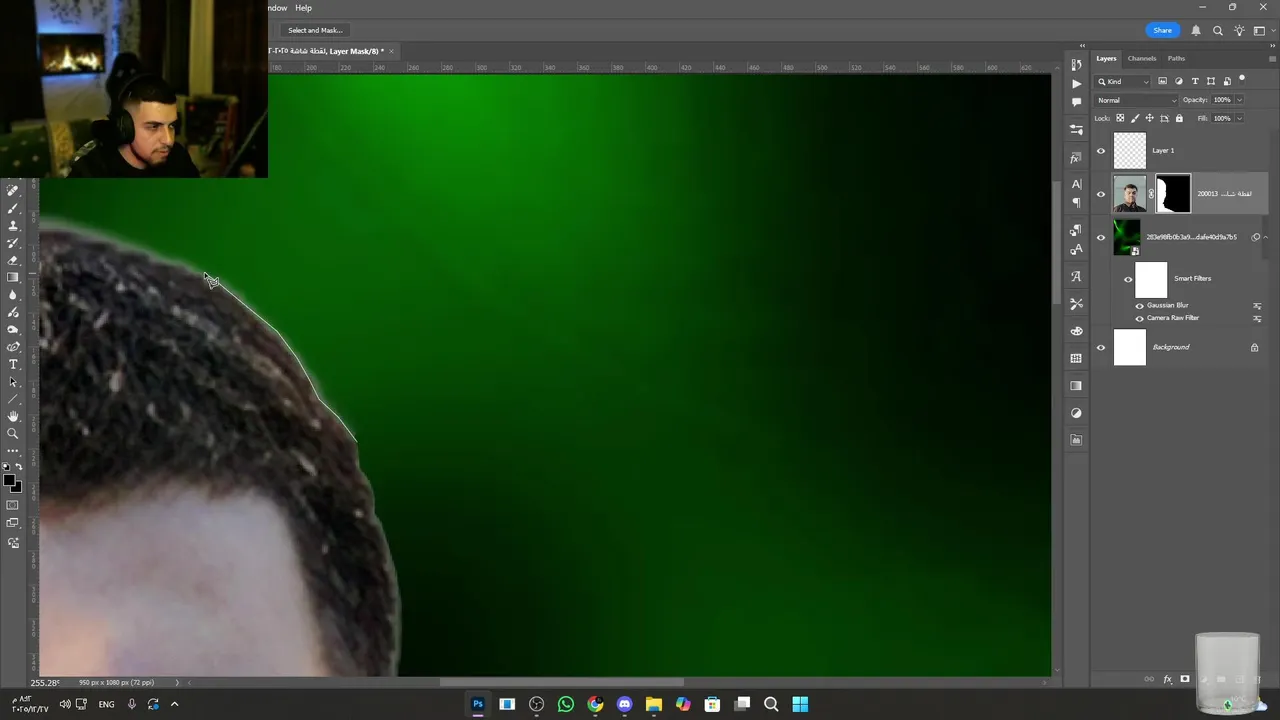Switch to the Channels tab

tap(1142, 58)
